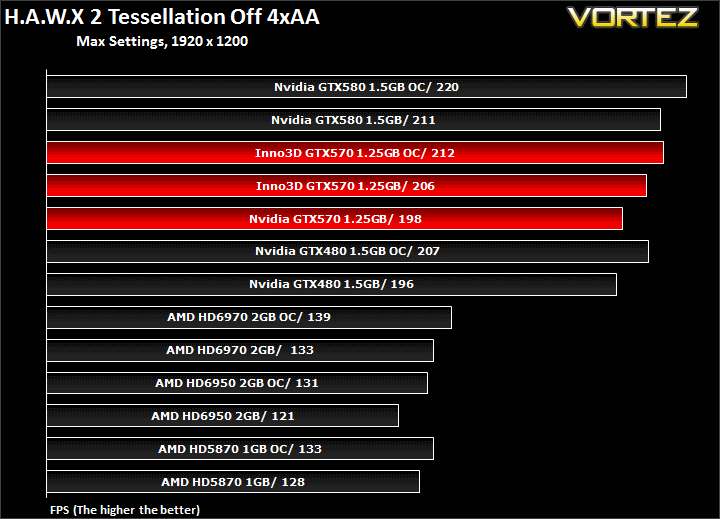Click the AMD HD6970 2GB OC 139 bar

pyautogui.click(x=249, y=317)
